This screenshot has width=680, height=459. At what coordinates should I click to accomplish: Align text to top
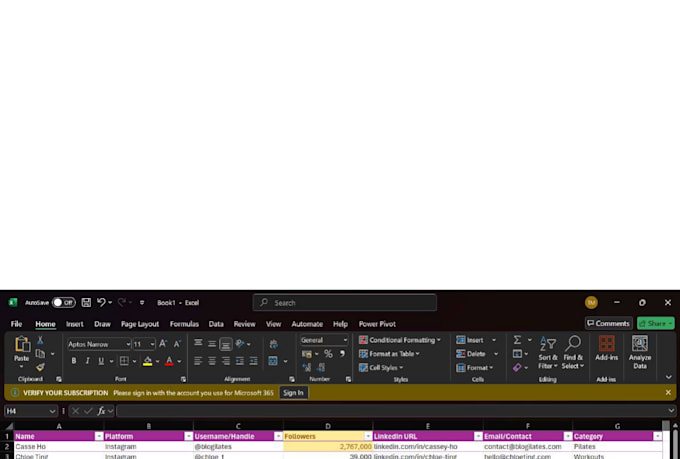(198, 343)
